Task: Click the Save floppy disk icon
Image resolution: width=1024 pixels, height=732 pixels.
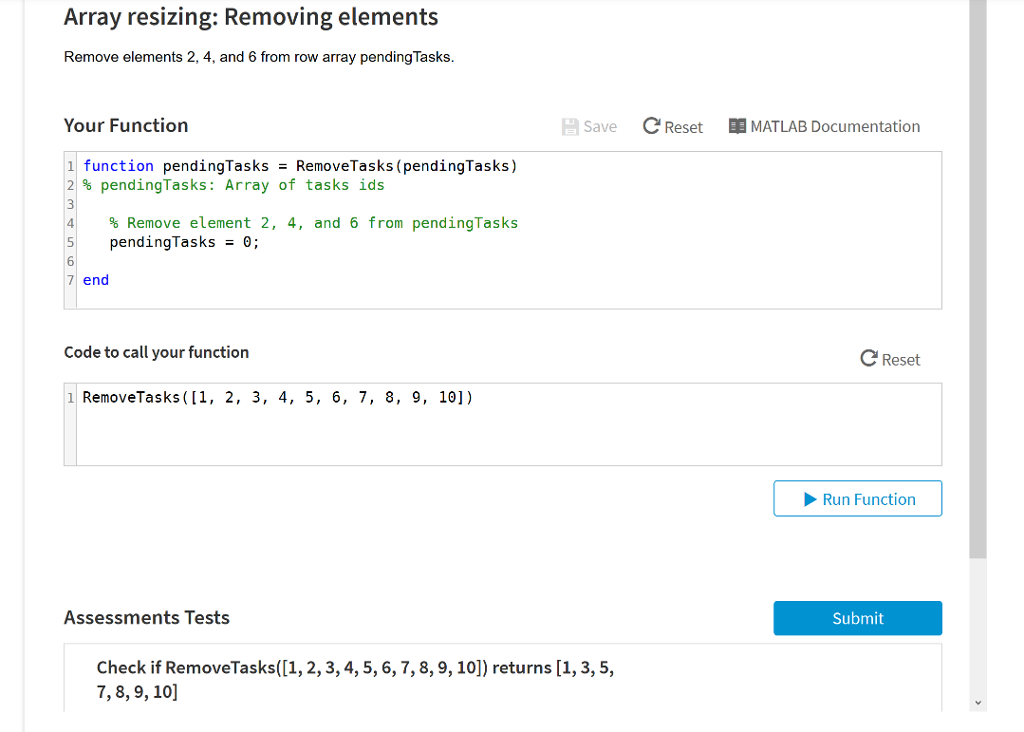Action: (x=571, y=127)
